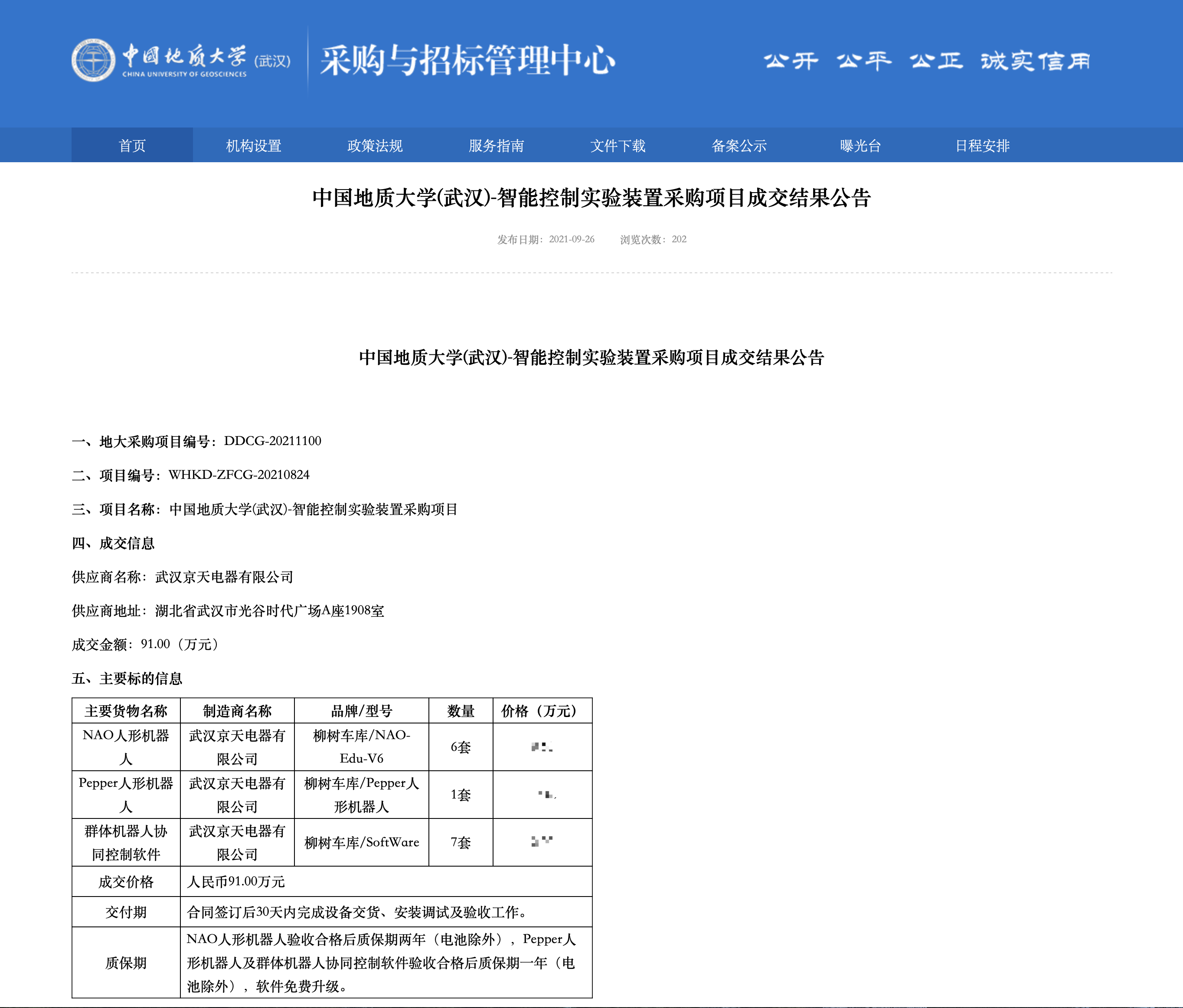
Task: Click manufacturer cell in the NAO row
Action: 238,747
